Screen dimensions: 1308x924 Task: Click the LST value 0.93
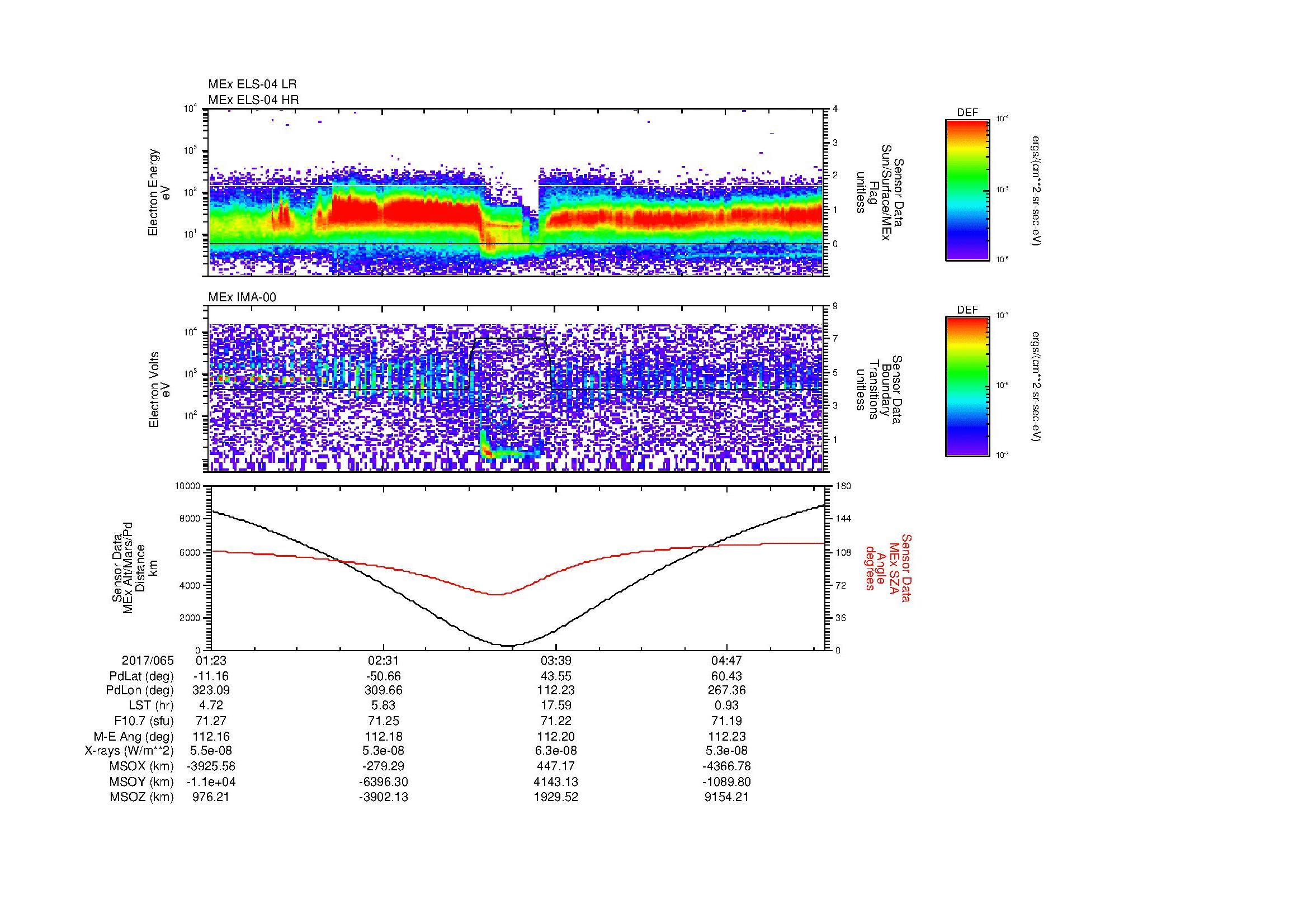tap(726, 705)
